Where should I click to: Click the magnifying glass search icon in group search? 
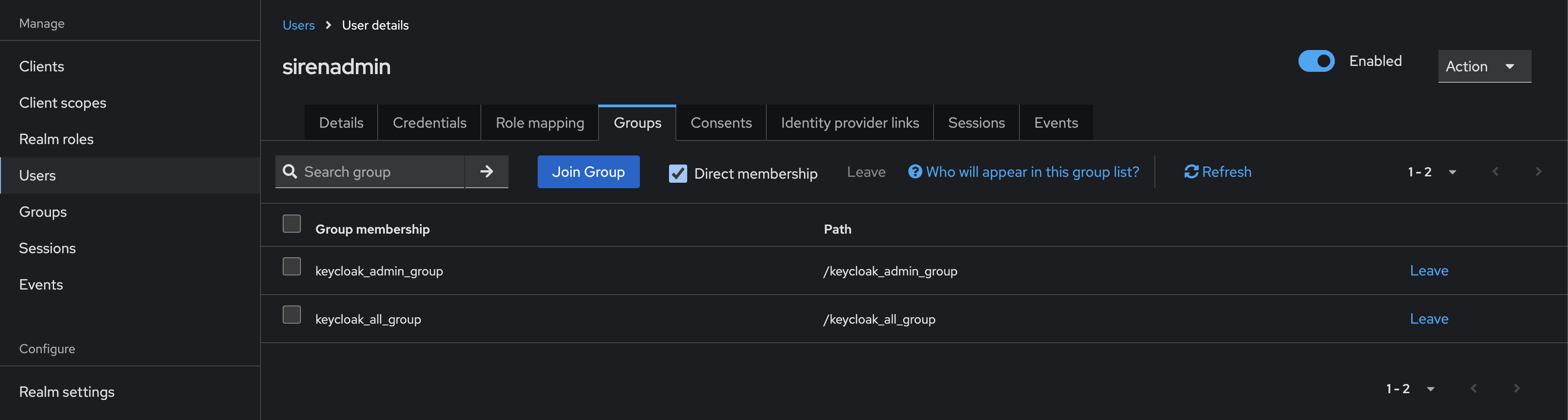(290, 172)
